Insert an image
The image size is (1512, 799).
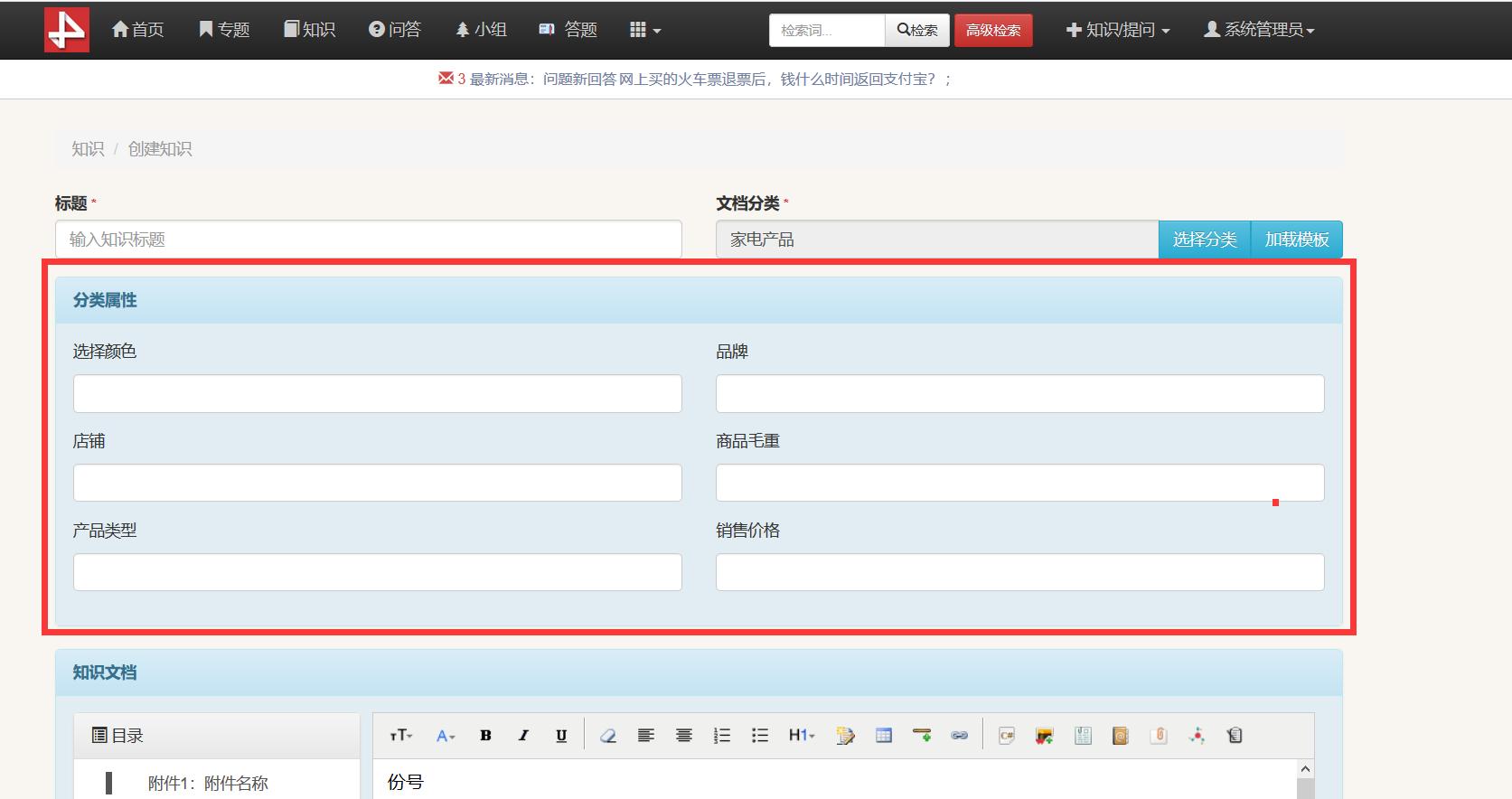(x=1045, y=736)
